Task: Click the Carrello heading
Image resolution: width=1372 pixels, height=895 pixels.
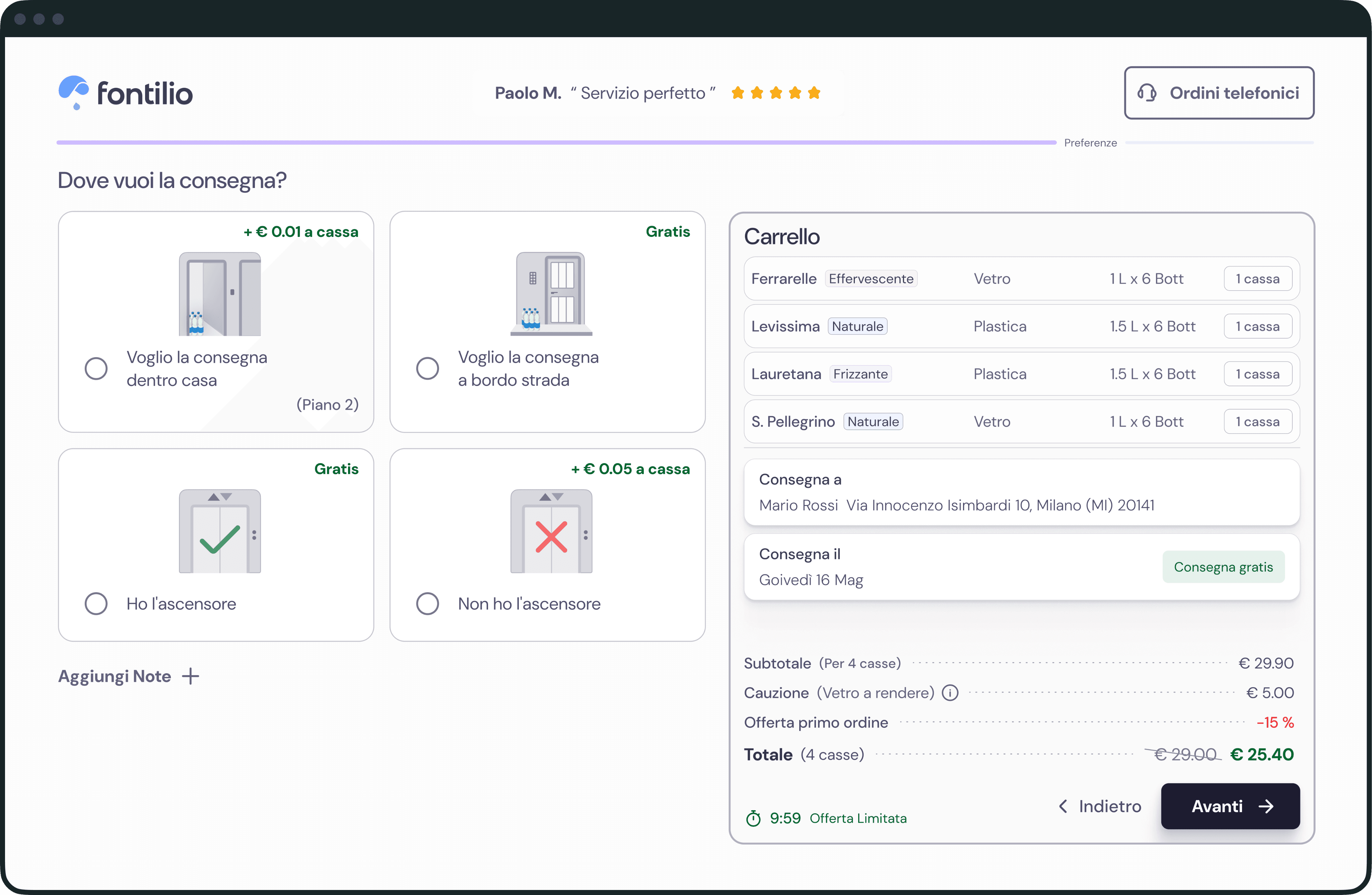Action: 782,237
